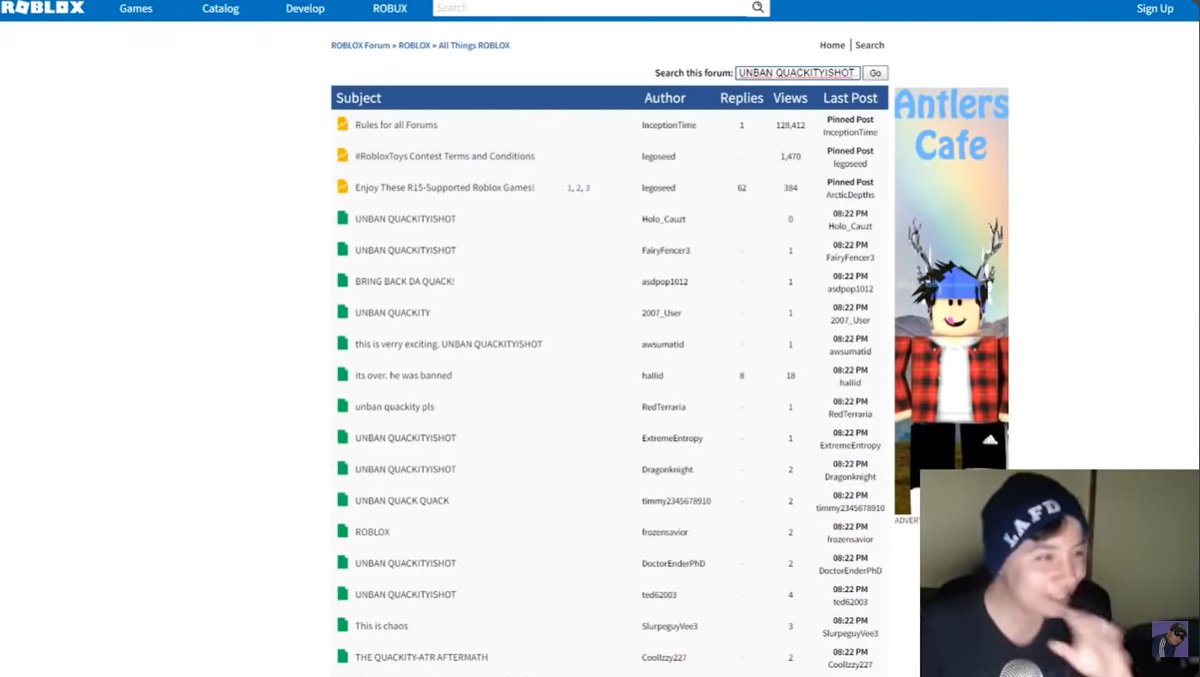Open Enjoy These R15-Supported Roblox Games! thread
The height and width of the screenshot is (677, 1200).
coord(445,188)
